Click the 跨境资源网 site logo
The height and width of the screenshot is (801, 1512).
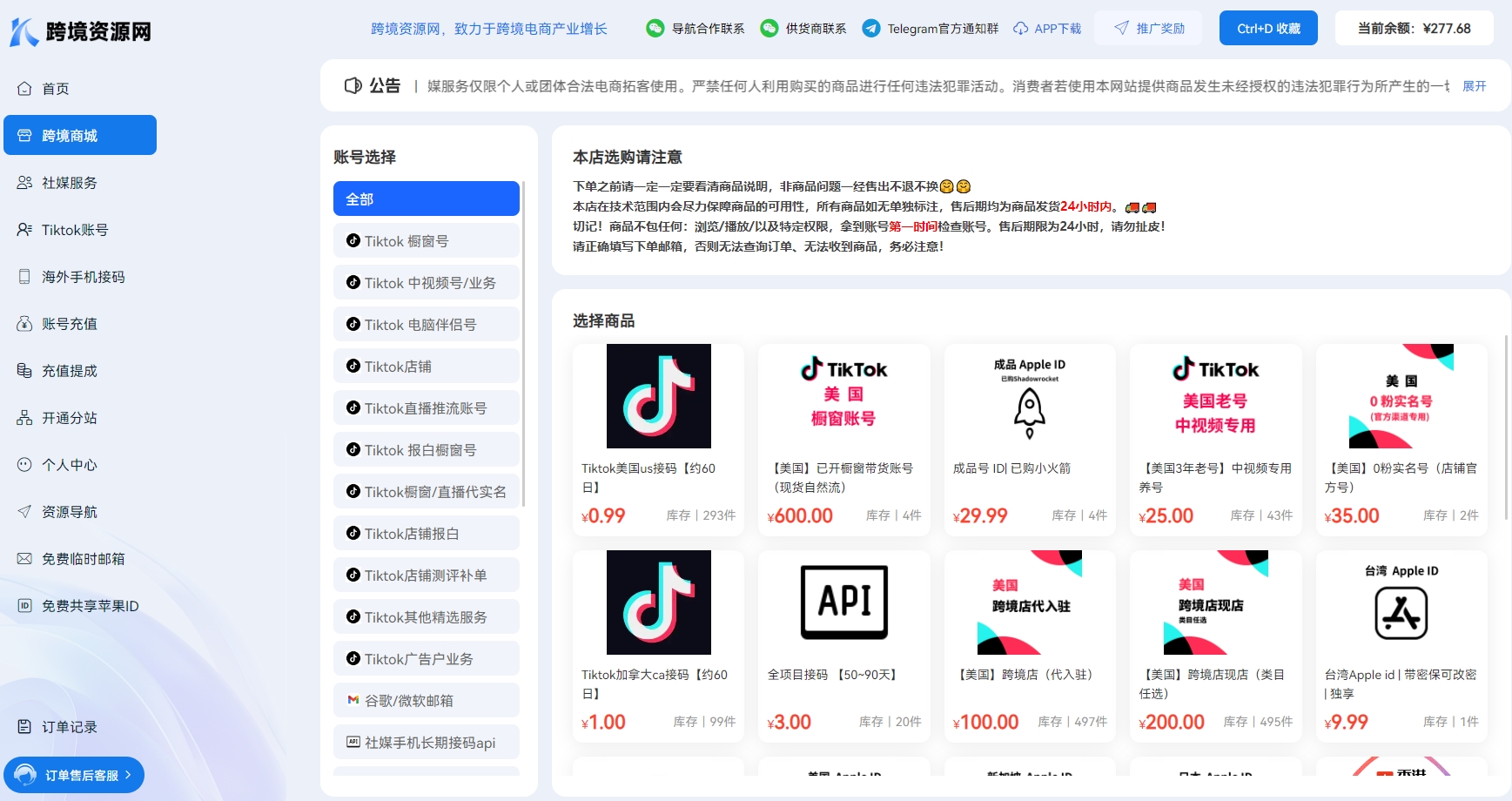pos(81,31)
